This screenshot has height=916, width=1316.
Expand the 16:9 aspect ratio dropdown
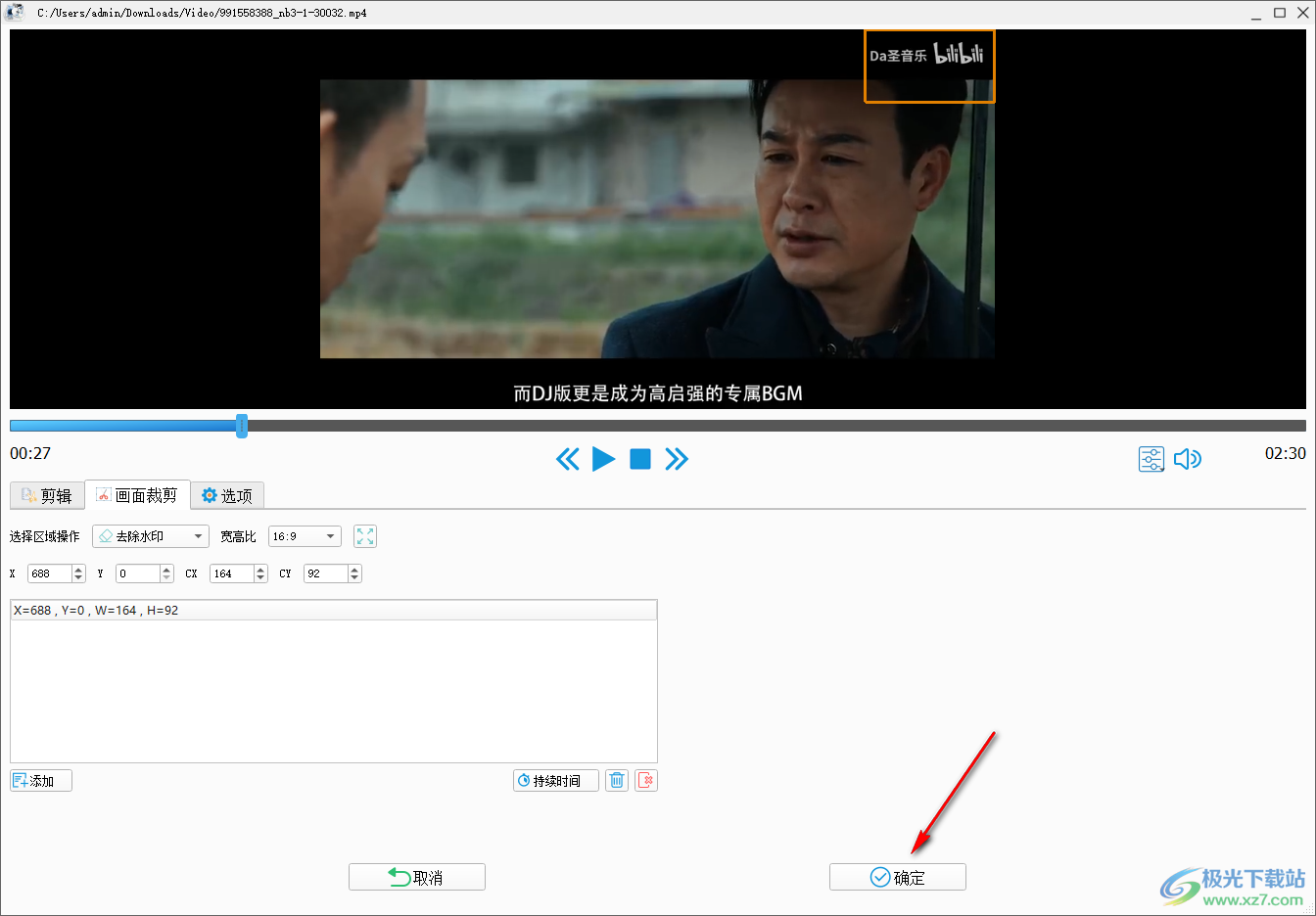(305, 536)
